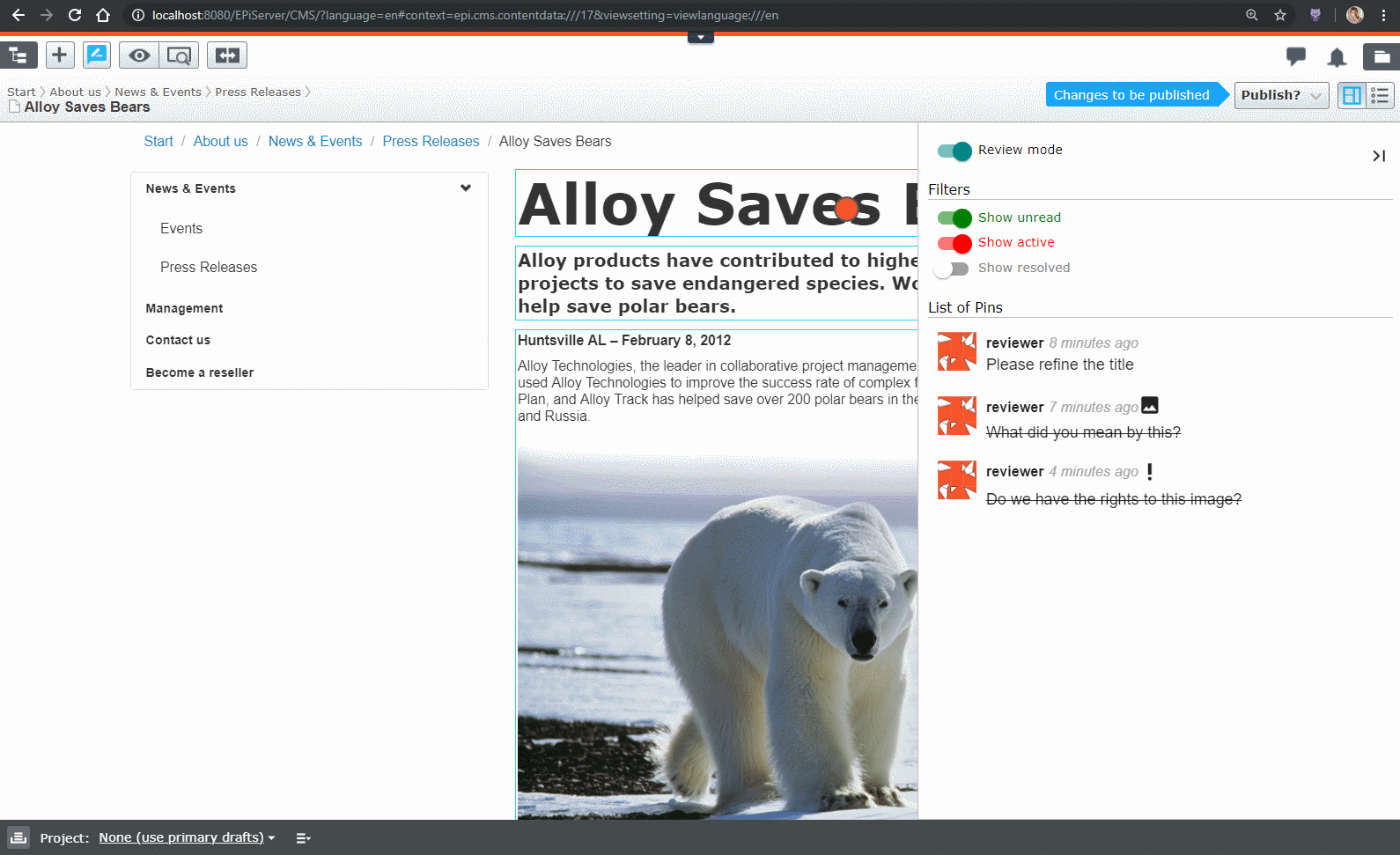Toggle preview with the eye icon
This screenshot has height=855, width=1400.
point(139,55)
